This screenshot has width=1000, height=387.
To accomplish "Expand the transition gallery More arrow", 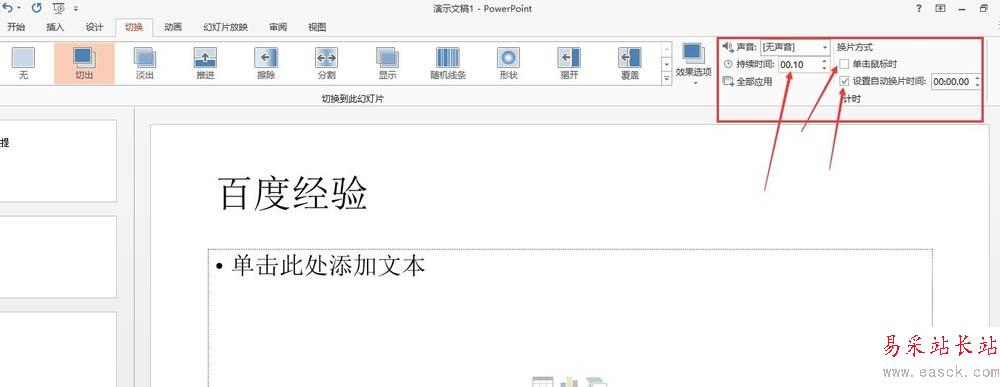I will [667, 78].
